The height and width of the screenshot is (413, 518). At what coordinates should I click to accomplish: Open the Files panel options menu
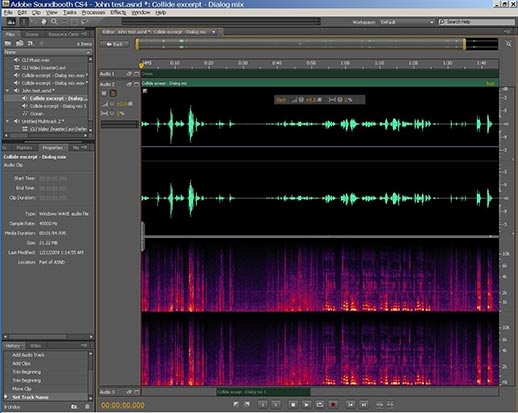pos(84,34)
